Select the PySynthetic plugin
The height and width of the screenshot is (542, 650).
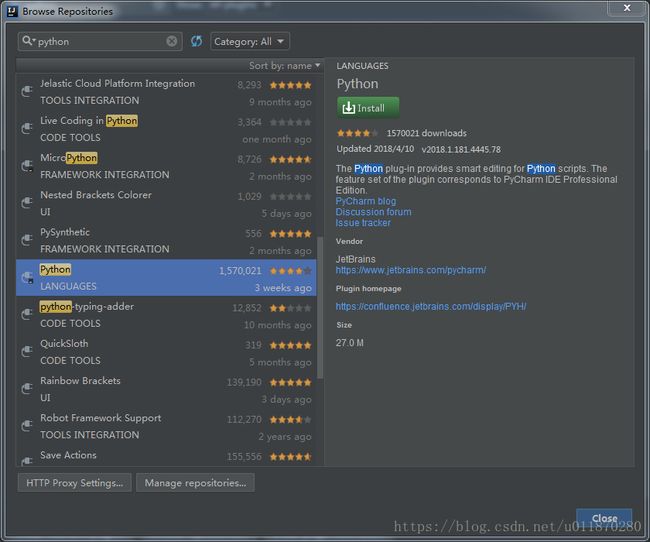166,241
